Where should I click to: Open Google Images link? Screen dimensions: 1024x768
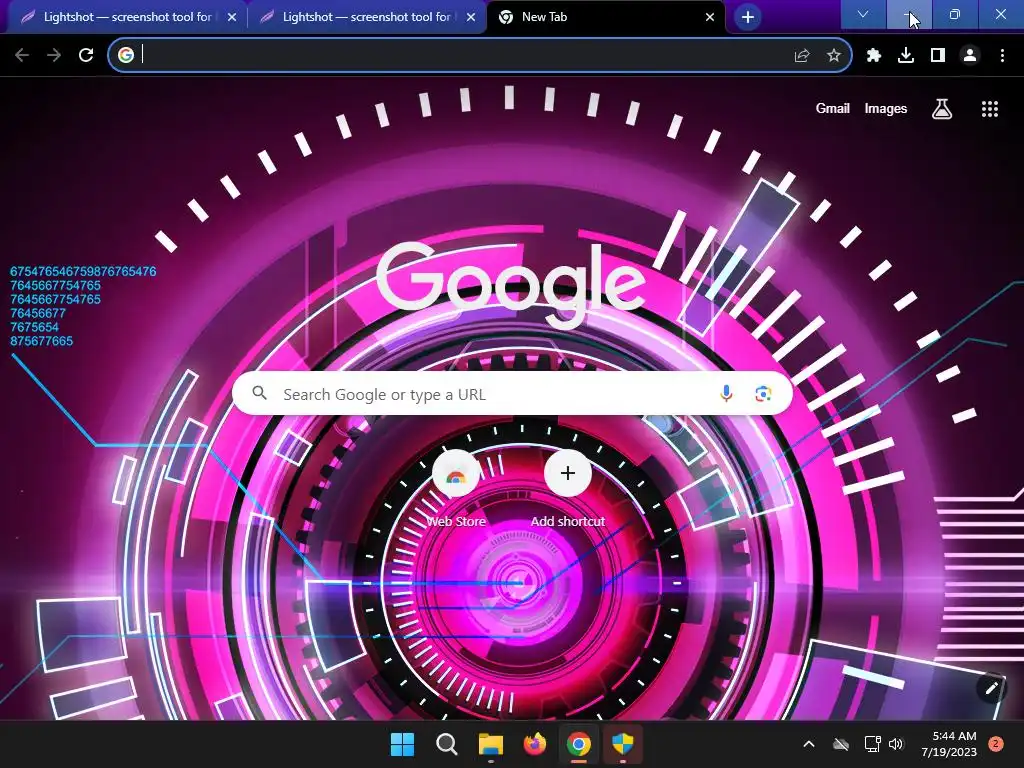tap(886, 108)
